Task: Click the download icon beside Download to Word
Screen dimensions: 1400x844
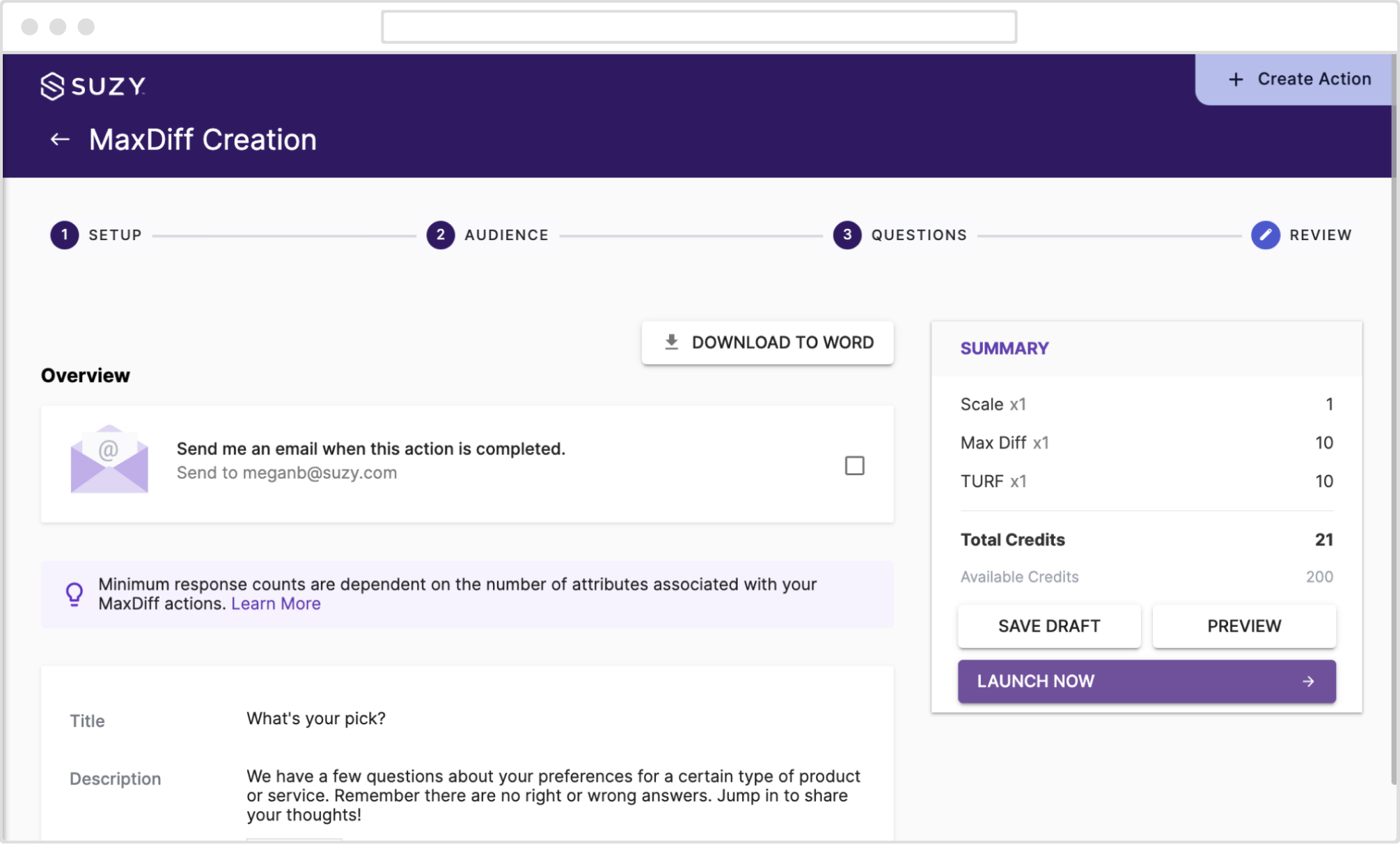Action: 671,342
